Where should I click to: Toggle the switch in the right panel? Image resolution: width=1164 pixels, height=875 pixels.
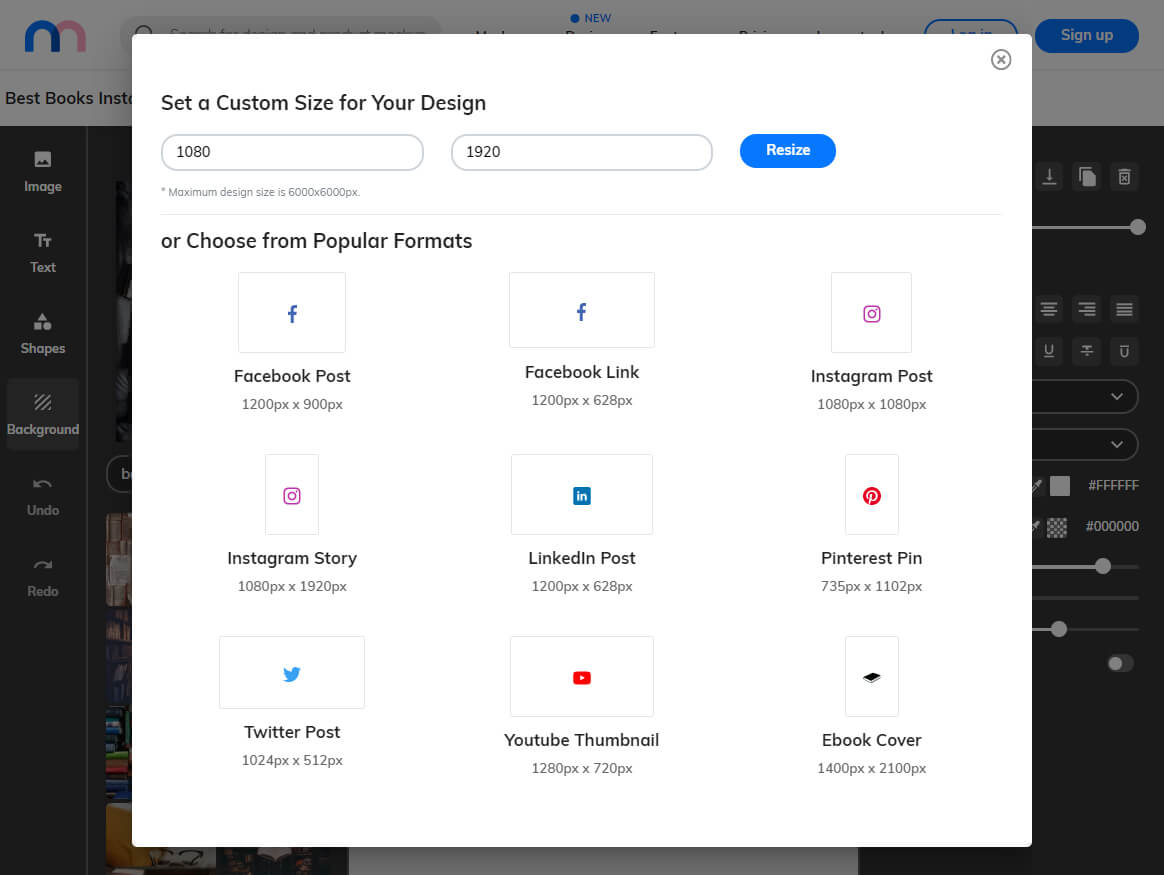click(x=1121, y=663)
